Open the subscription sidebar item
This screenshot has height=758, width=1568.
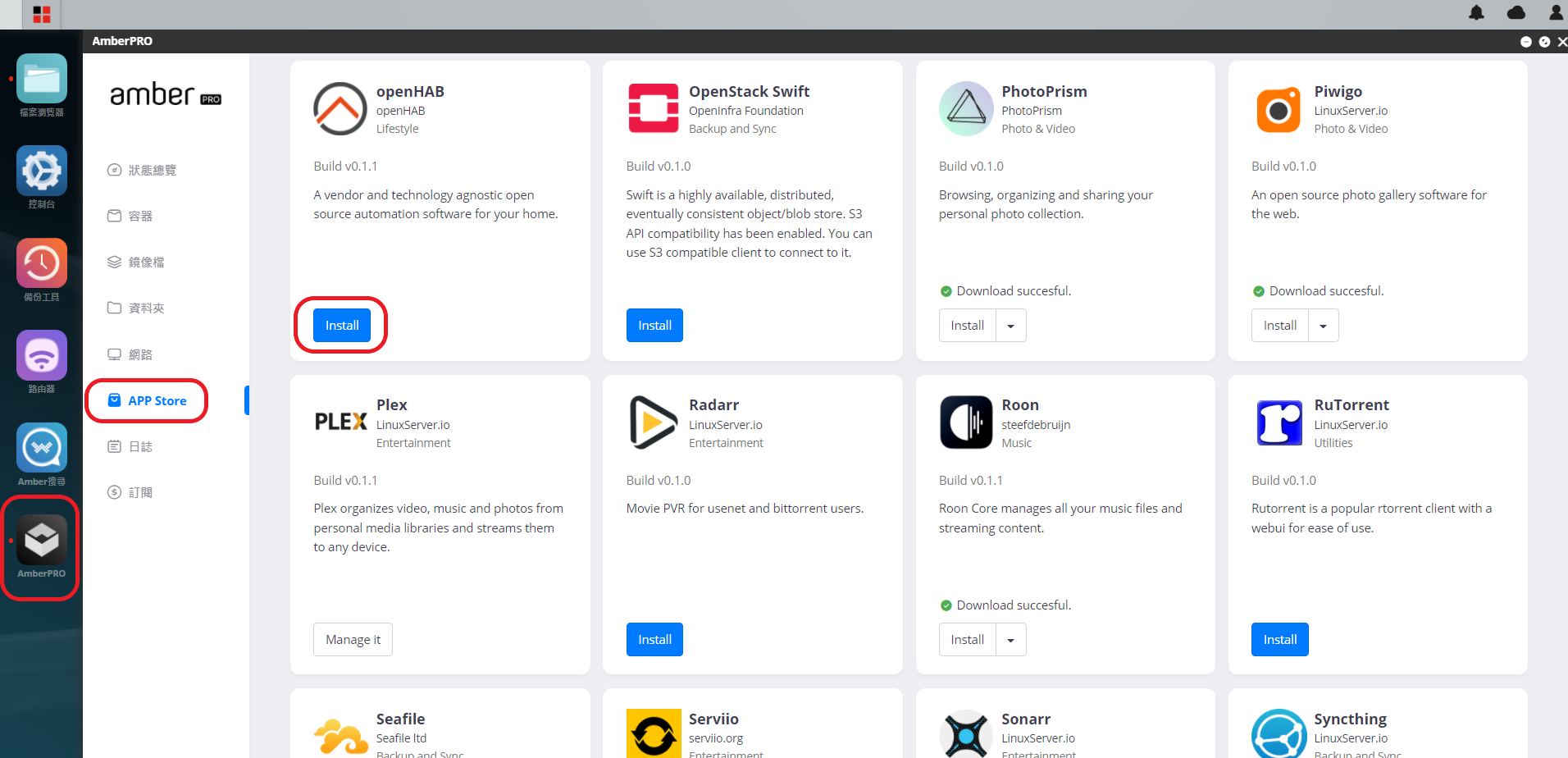(x=130, y=492)
